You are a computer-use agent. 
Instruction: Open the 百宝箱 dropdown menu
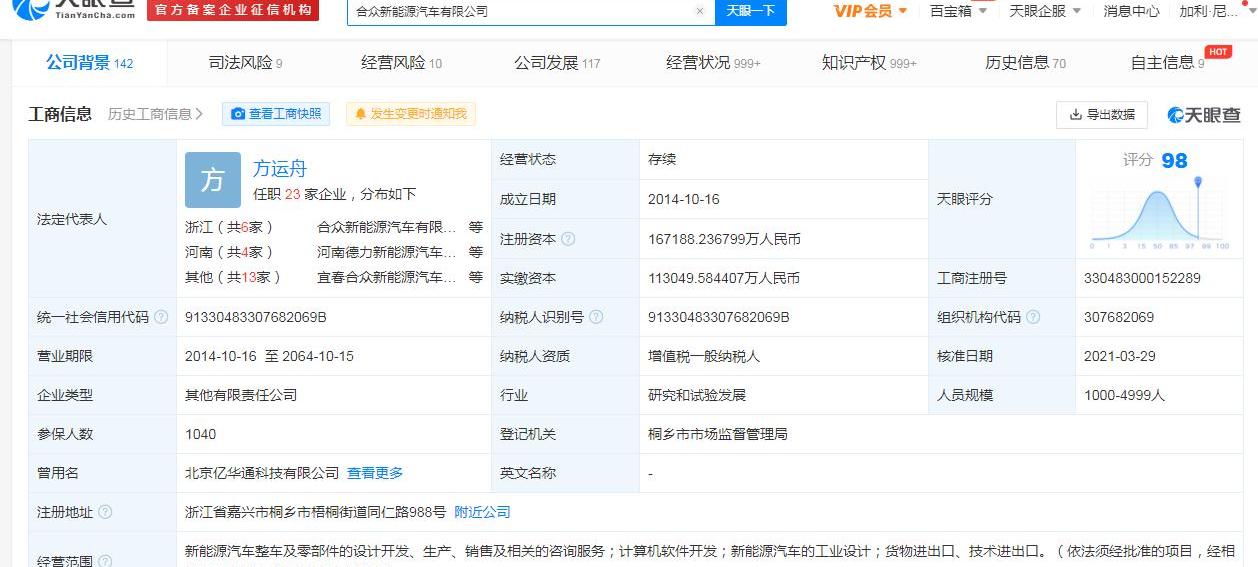(x=958, y=11)
